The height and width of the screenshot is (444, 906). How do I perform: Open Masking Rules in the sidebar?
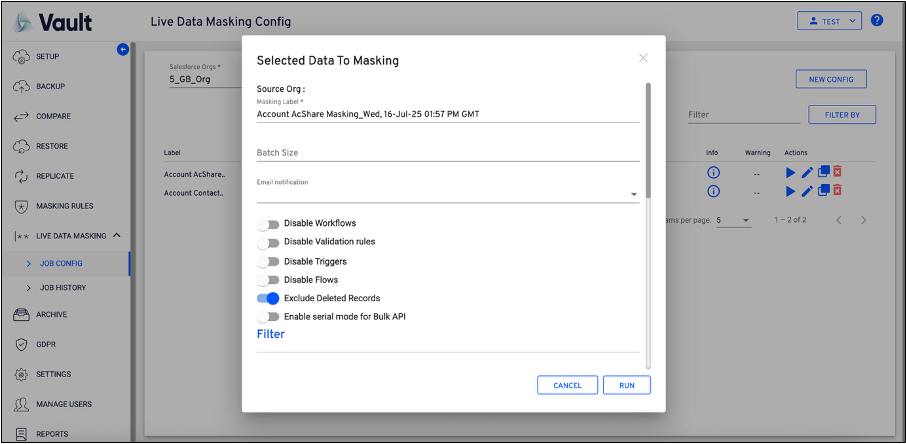(65, 206)
